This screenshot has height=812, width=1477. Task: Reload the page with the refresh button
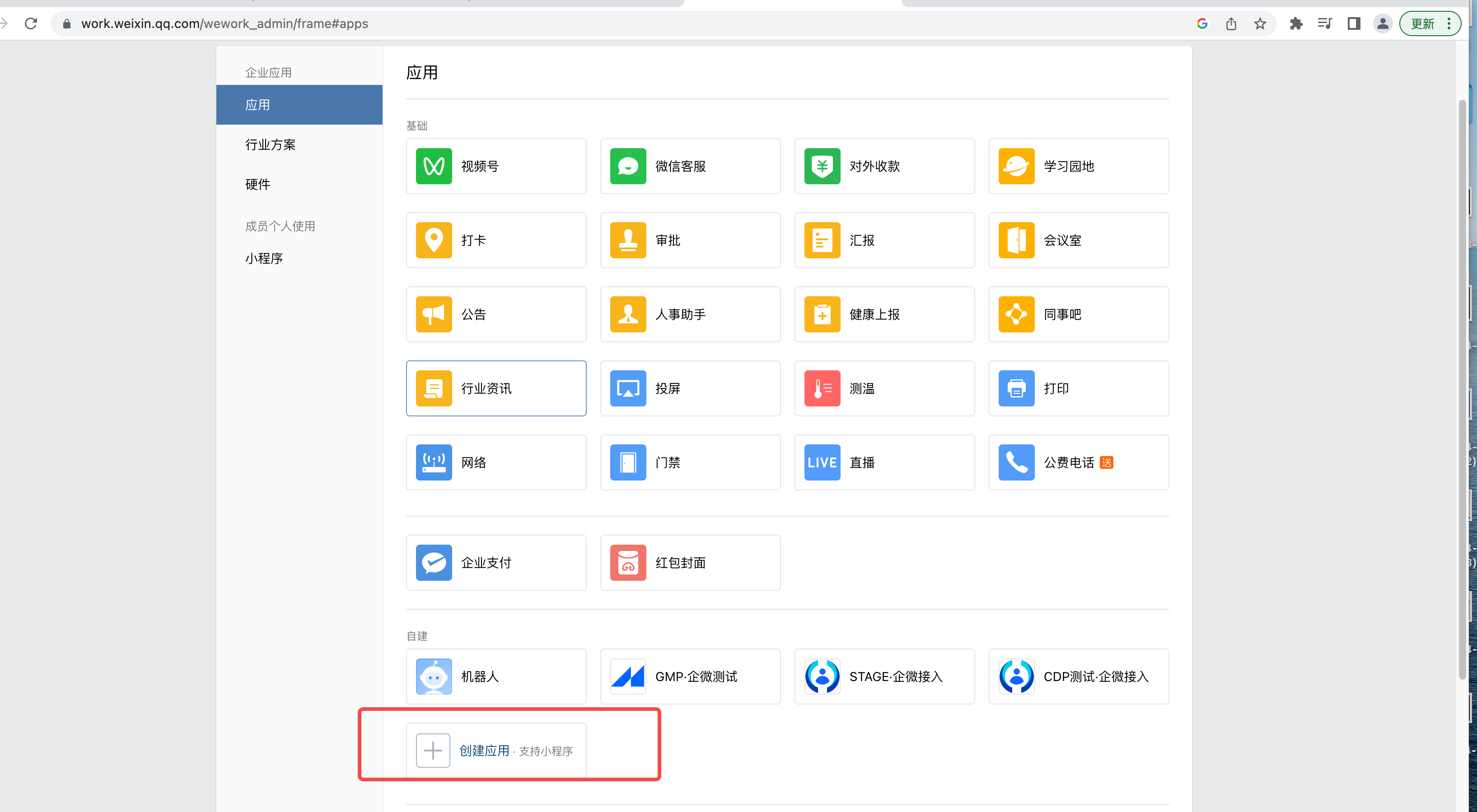pos(31,23)
